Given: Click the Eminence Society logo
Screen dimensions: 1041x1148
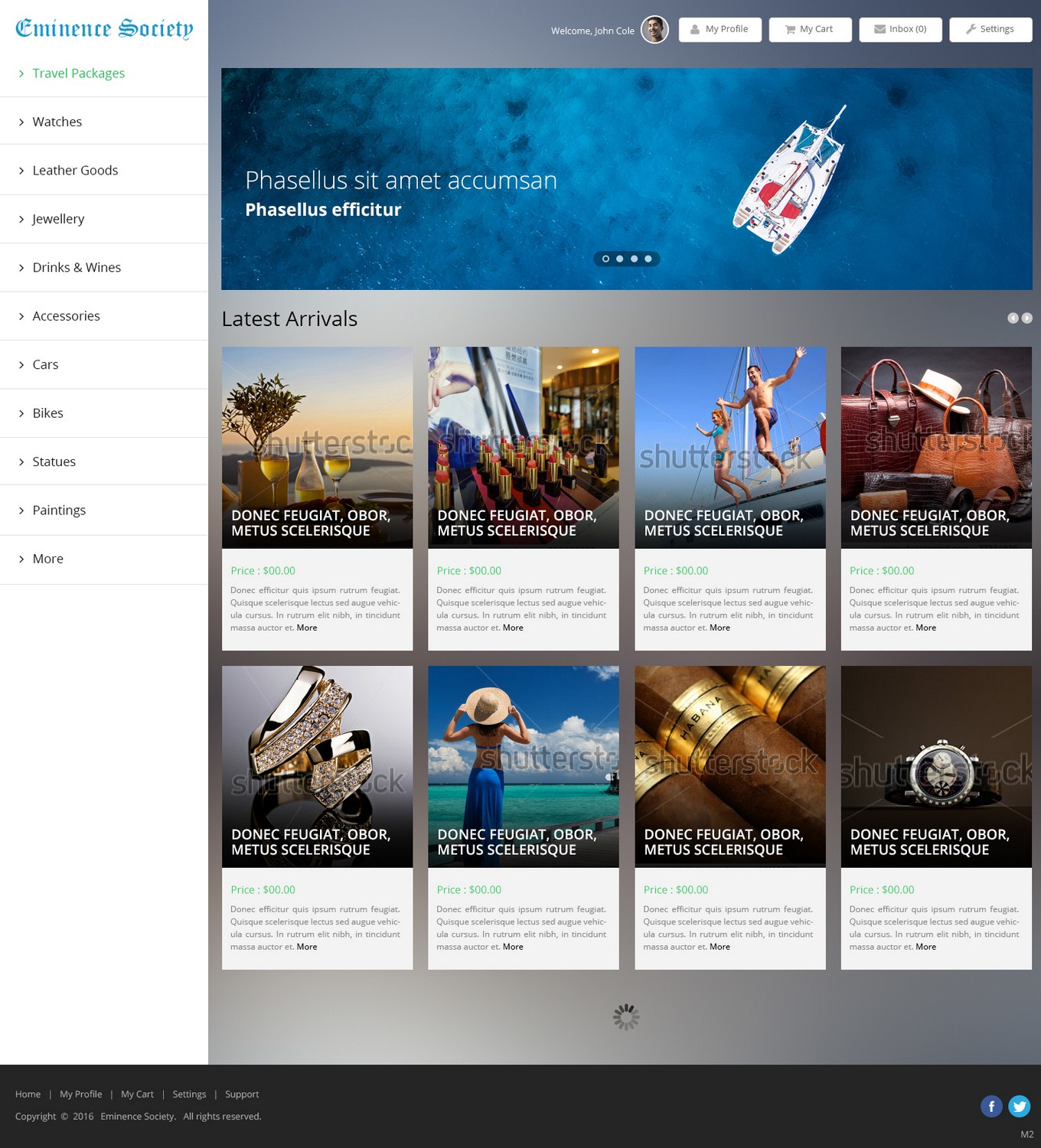Looking at the screenshot, I should coord(104,29).
